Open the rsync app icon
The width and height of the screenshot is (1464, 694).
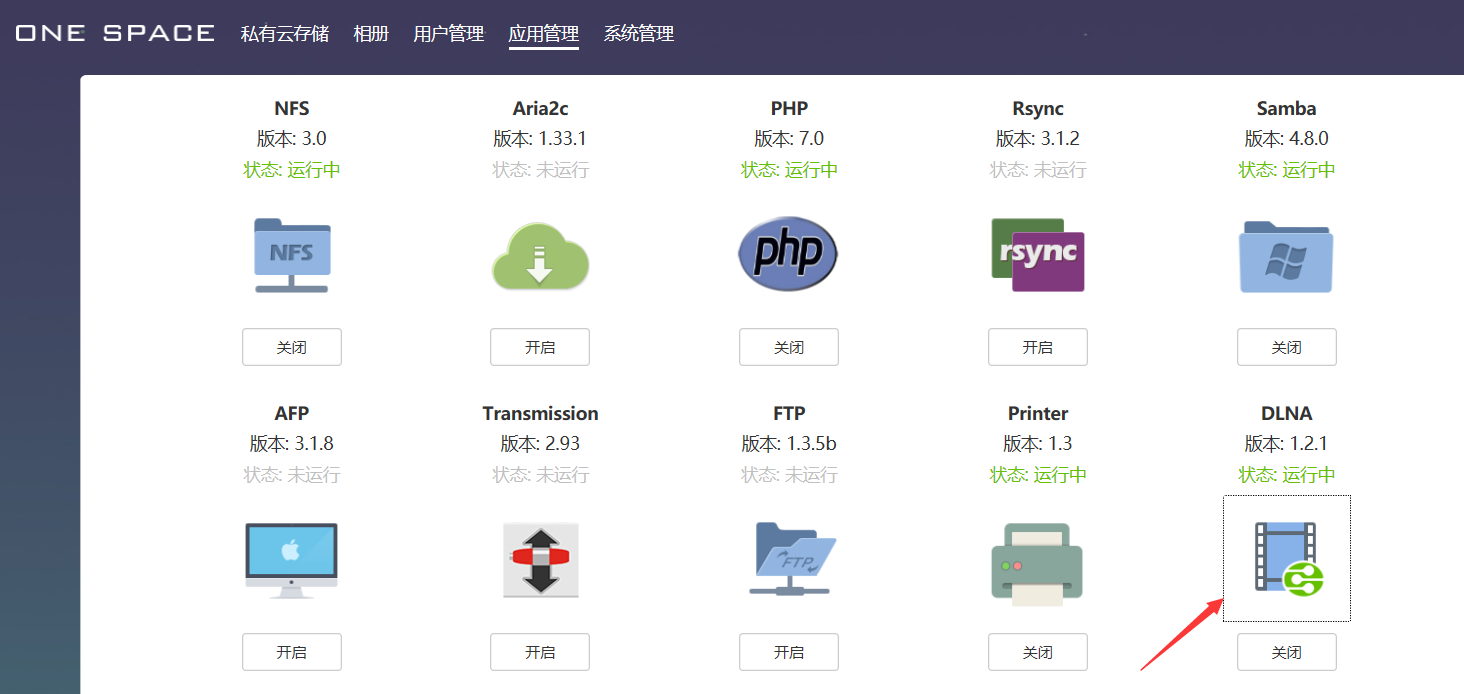(x=1037, y=255)
